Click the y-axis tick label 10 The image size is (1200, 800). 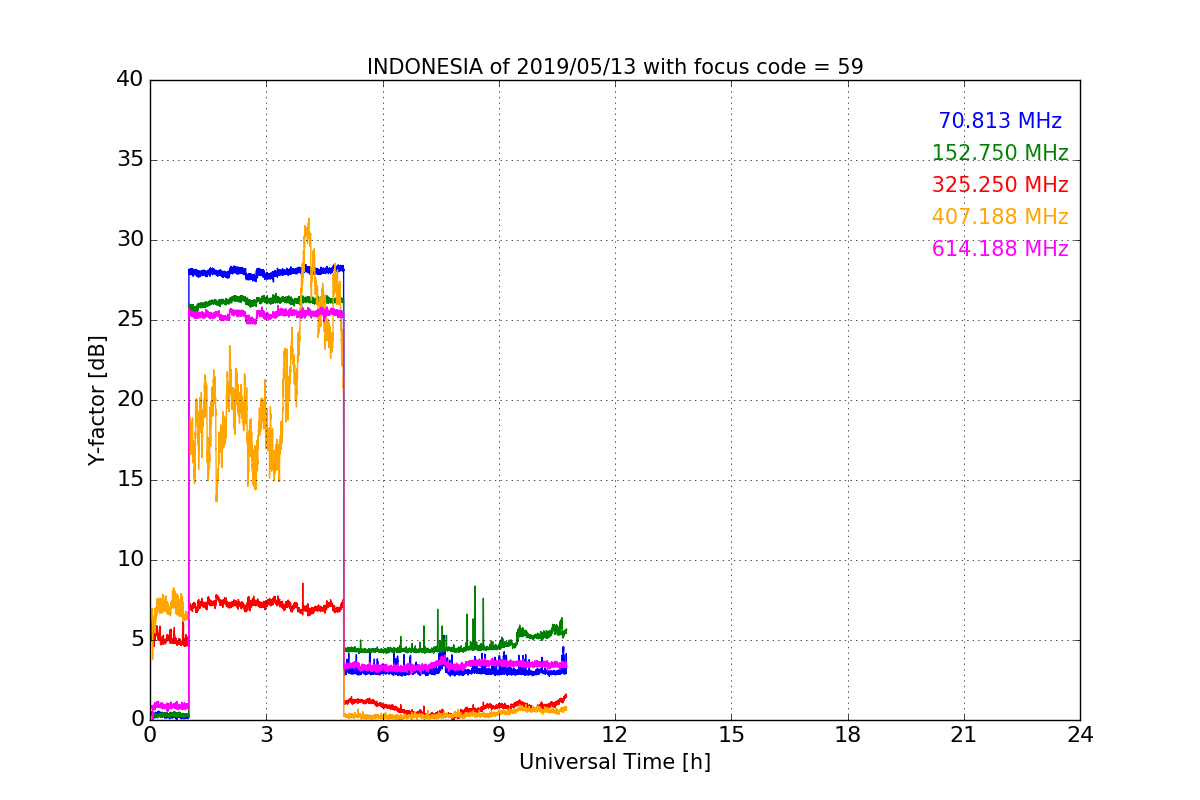click(130, 560)
